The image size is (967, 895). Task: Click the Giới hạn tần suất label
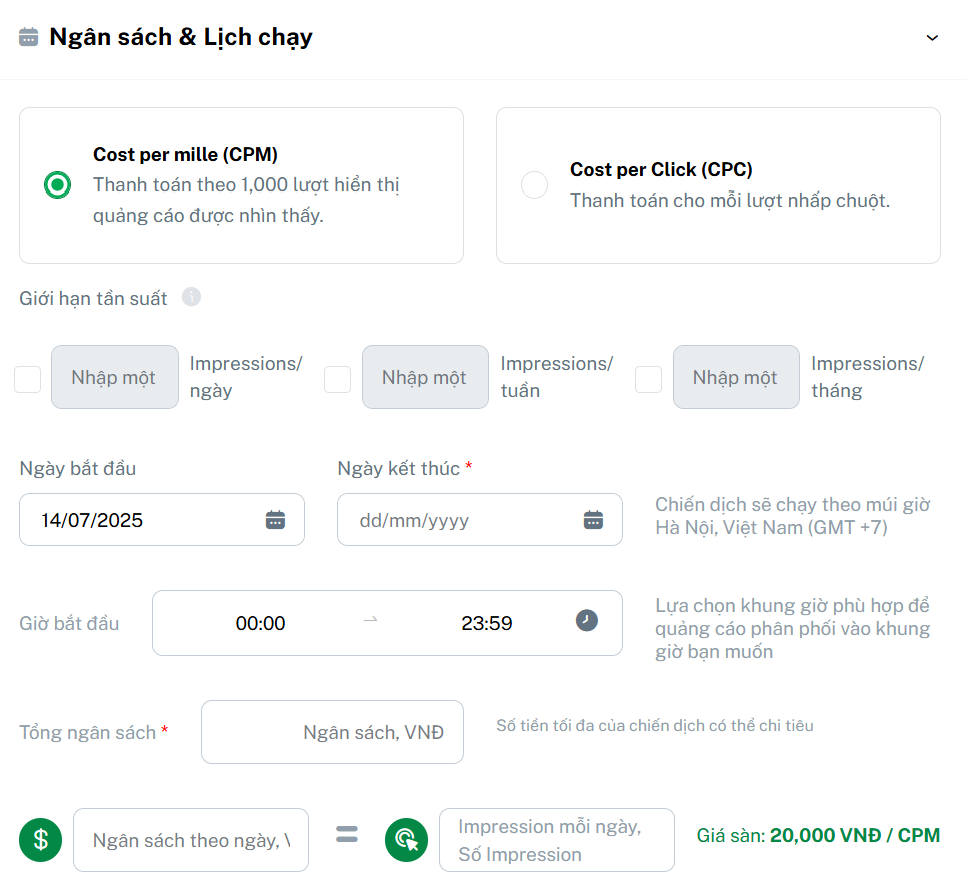[x=93, y=299]
